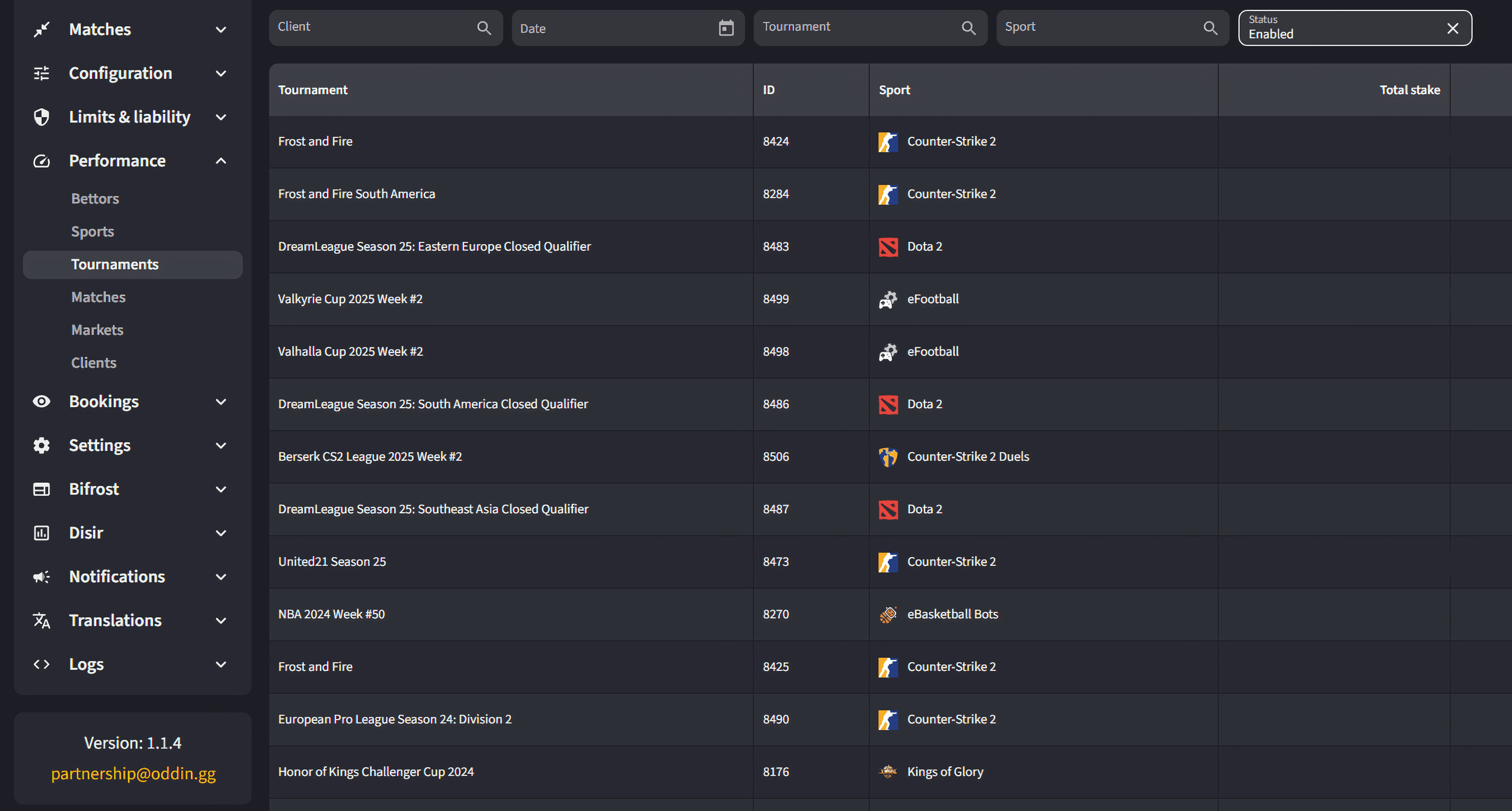Select Clients in the Performance submenu
Image resolution: width=1512 pixels, height=811 pixels.
(x=94, y=363)
